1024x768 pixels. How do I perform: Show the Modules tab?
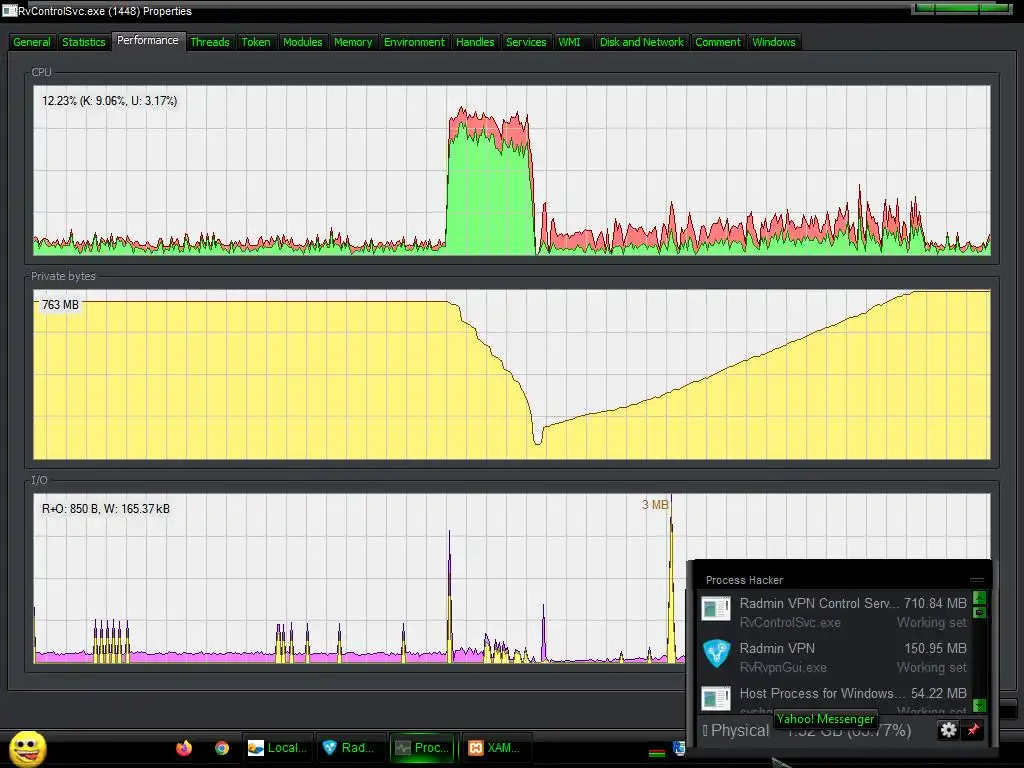tap(302, 42)
